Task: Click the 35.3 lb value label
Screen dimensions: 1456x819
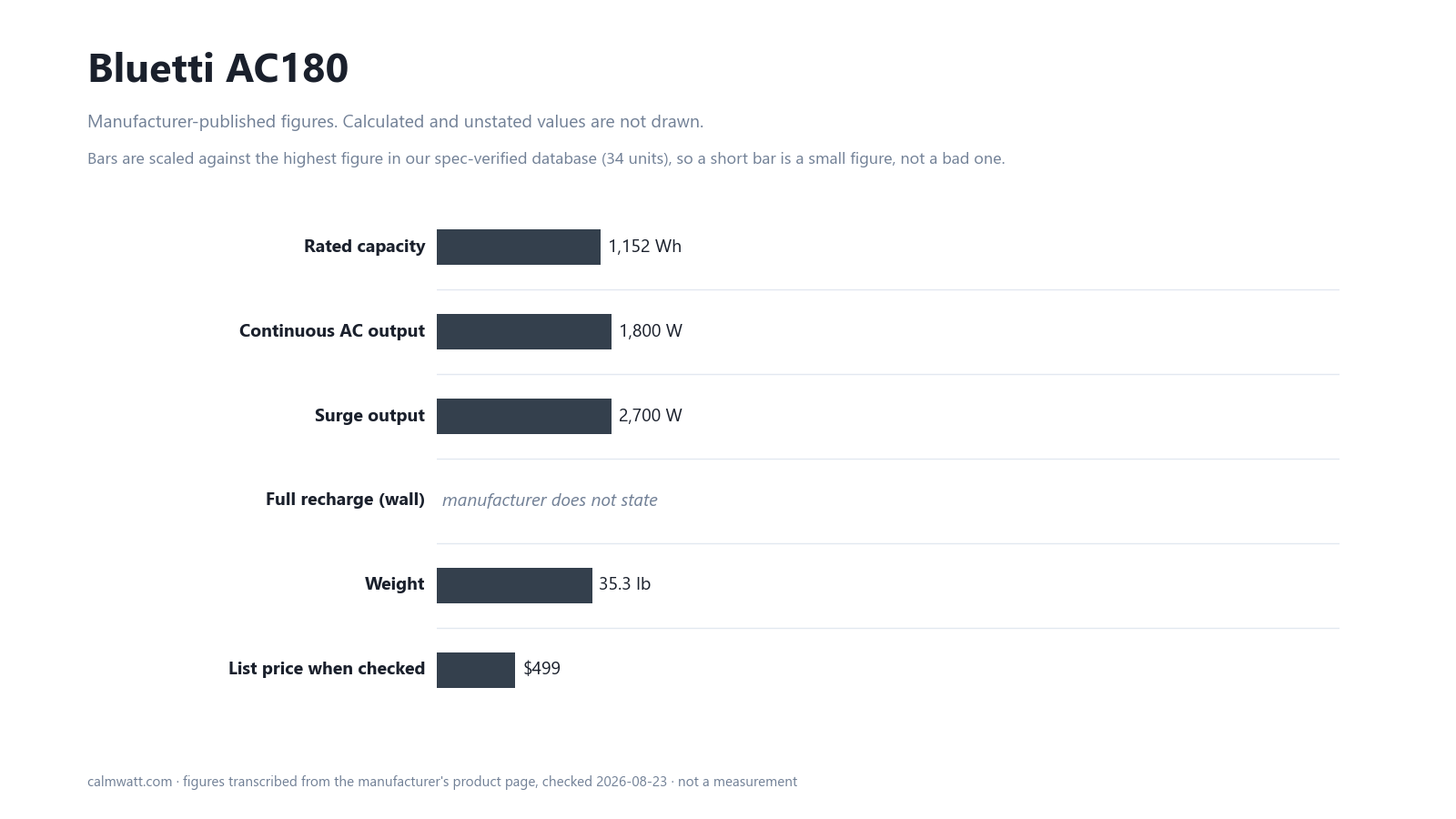Action: pyautogui.click(x=624, y=584)
